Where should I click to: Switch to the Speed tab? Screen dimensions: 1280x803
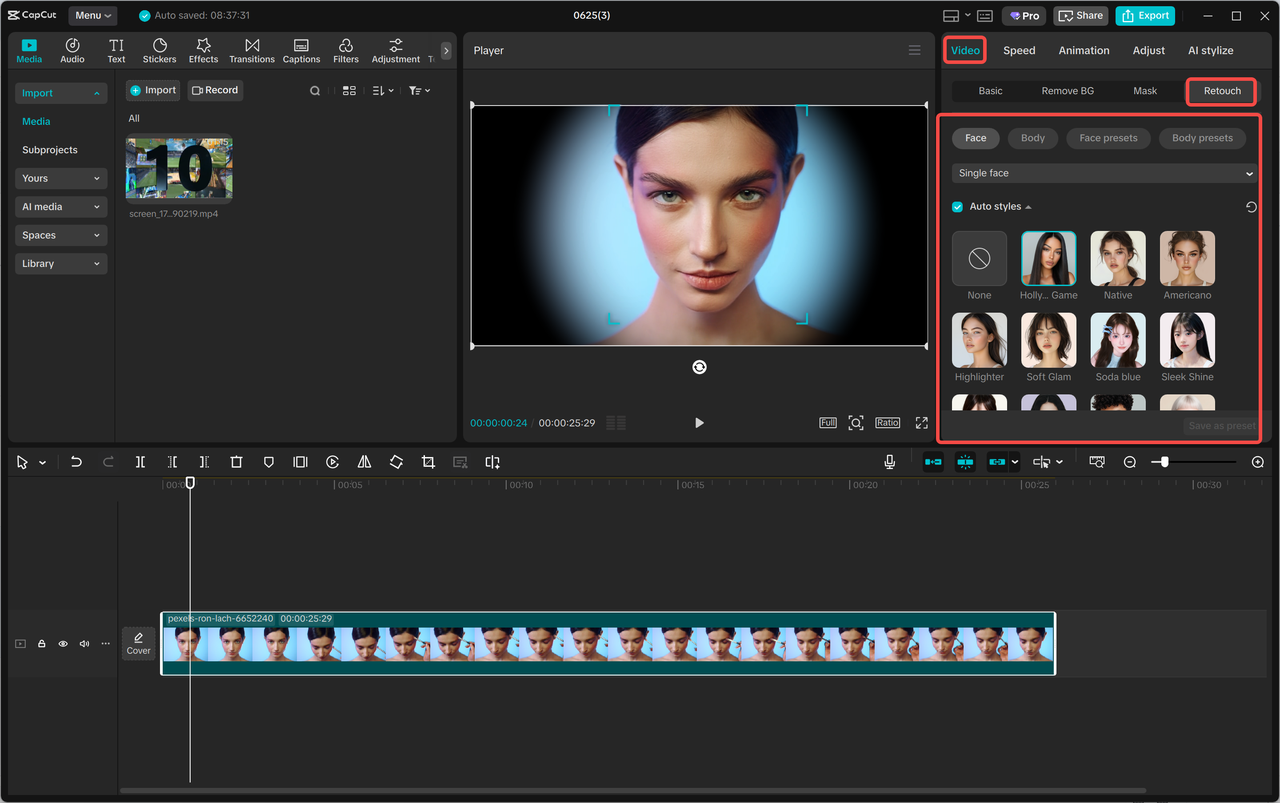click(1019, 50)
